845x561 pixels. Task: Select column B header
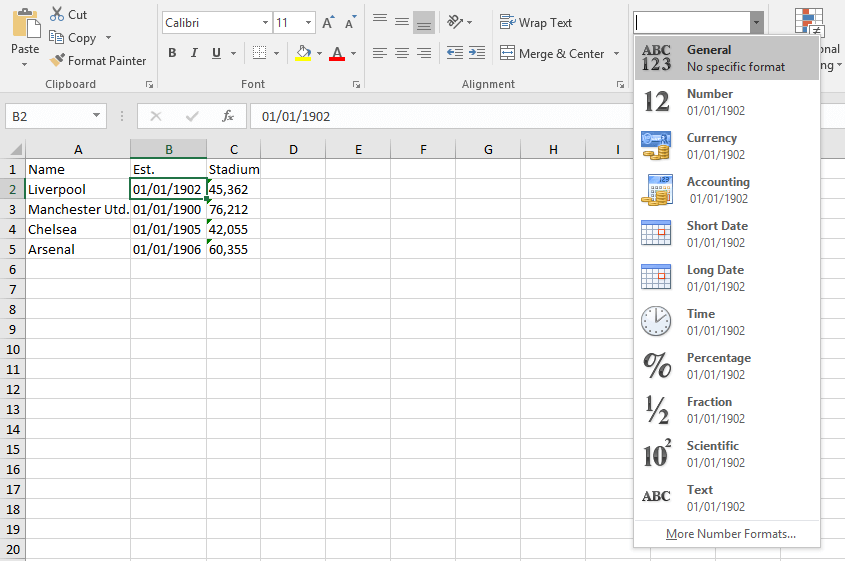[x=169, y=149]
